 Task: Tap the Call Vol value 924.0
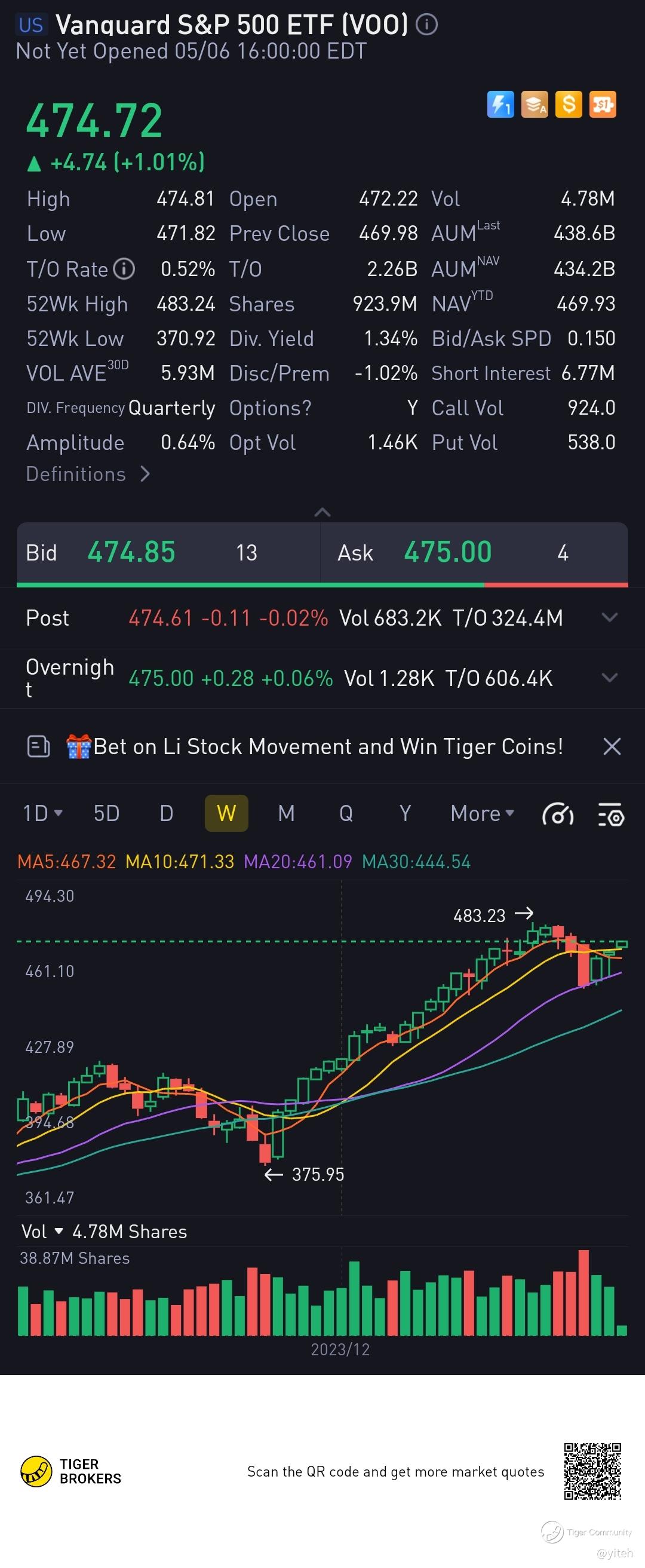point(591,408)
